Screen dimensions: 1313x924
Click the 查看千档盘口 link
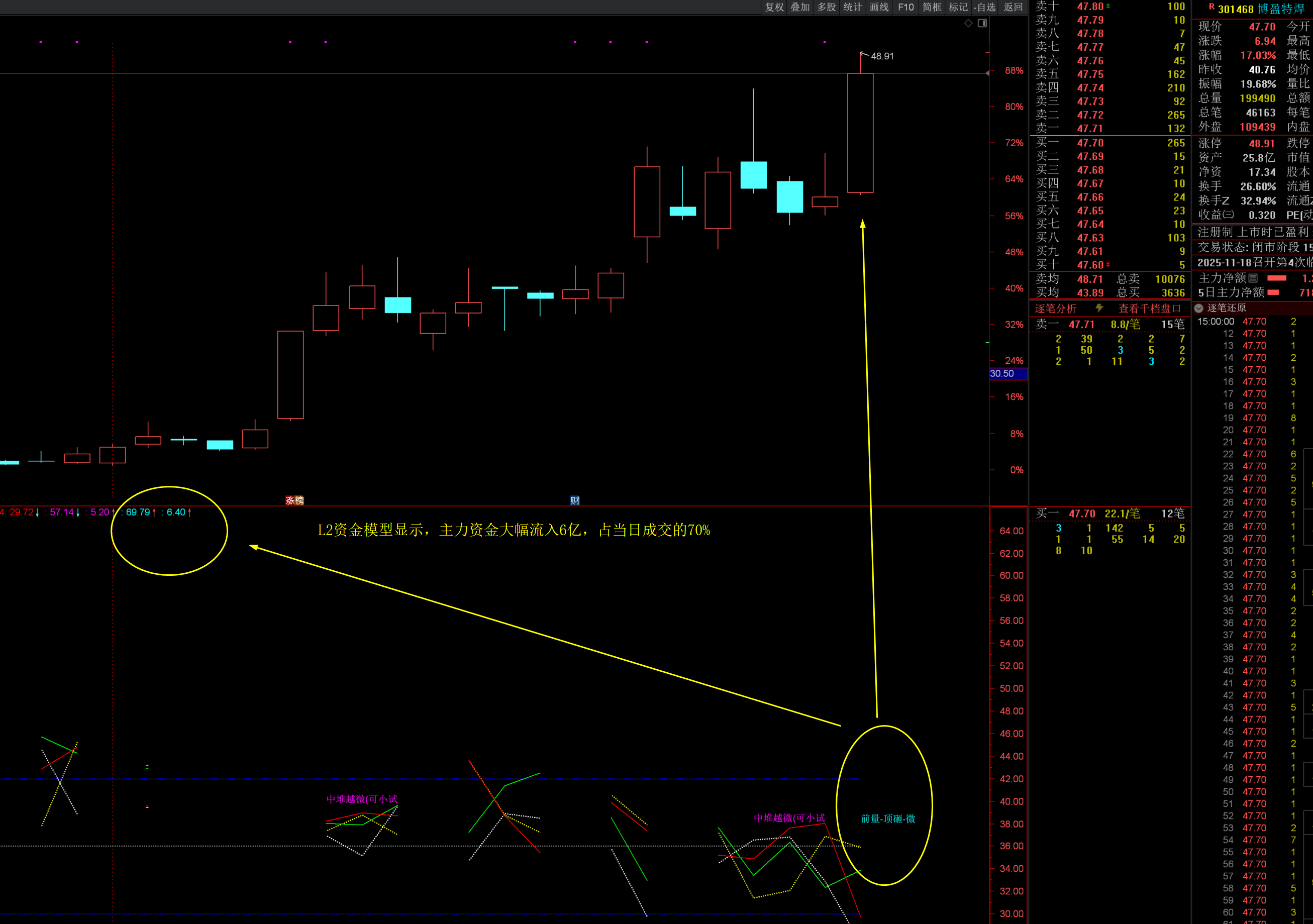point(1150,309)
